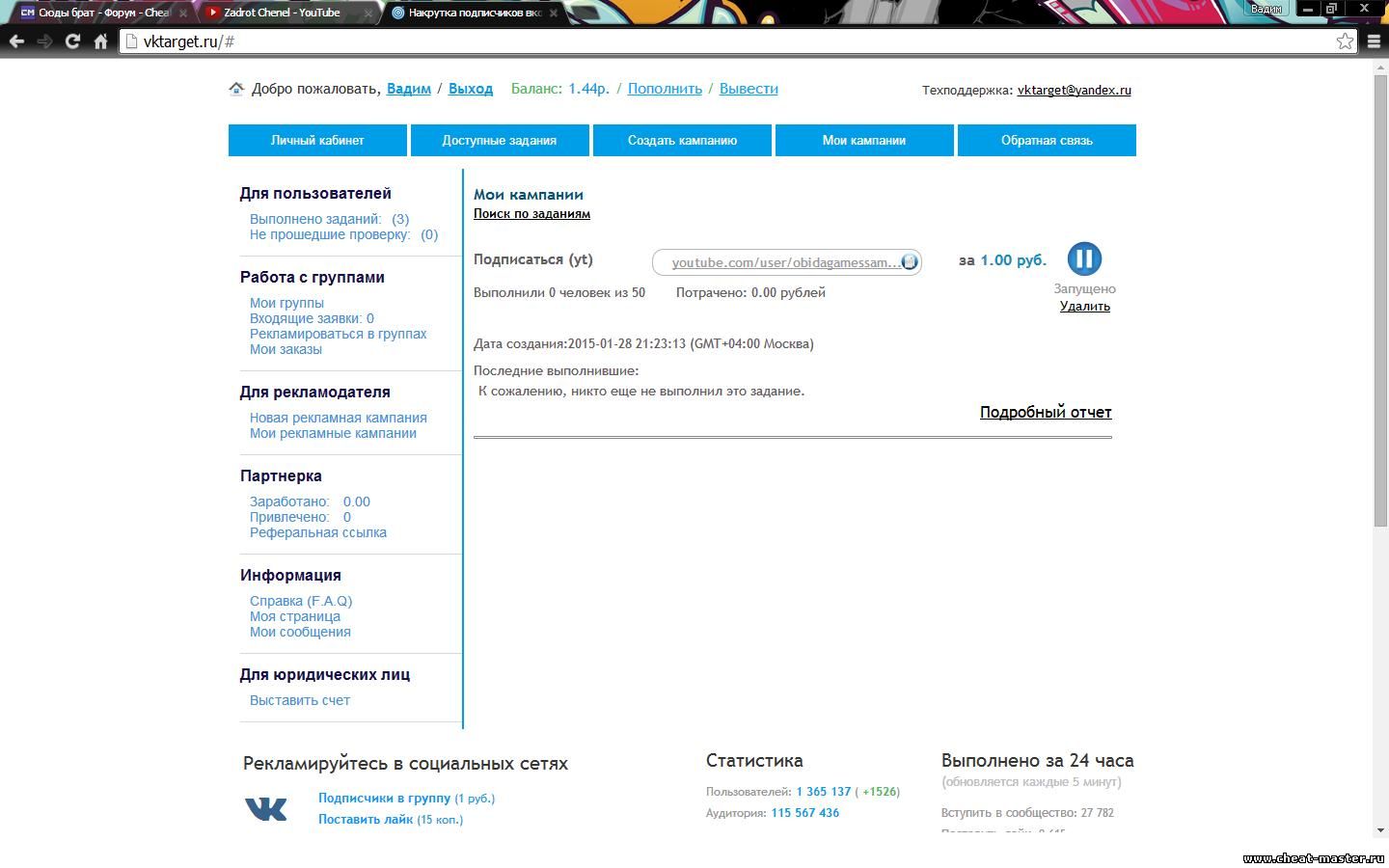Click the youtube.com/user/obidagamessam URL field
Image resolution: width=1389 pixels, height=868 pixels.
[x=787, y=262]
